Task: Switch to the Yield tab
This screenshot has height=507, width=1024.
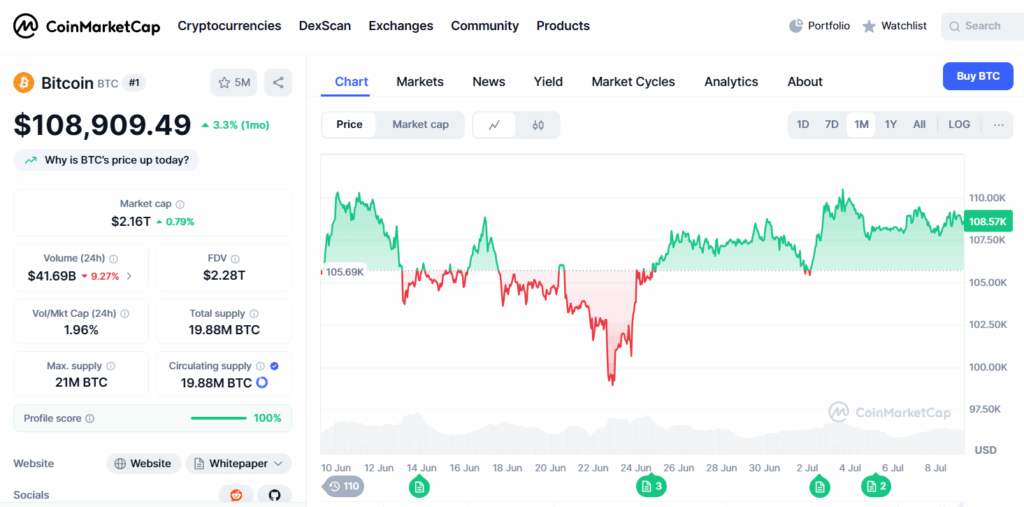Action: (548, 82)
